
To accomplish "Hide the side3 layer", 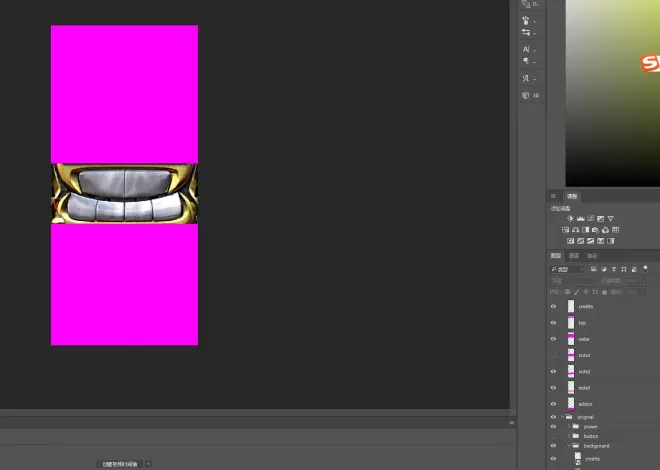I will point(554,388).
